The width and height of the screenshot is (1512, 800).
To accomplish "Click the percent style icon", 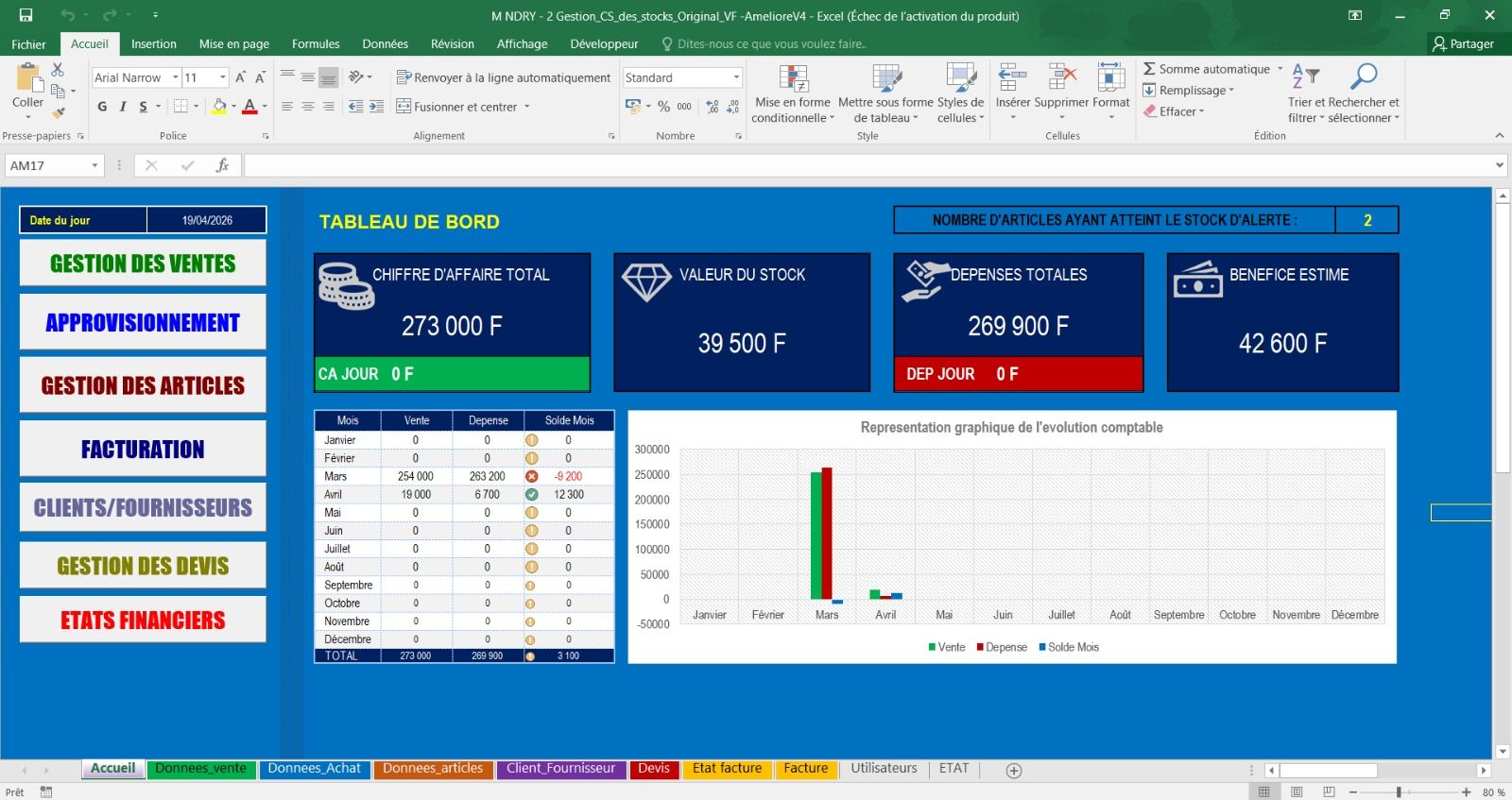I will tap(663, 107).
